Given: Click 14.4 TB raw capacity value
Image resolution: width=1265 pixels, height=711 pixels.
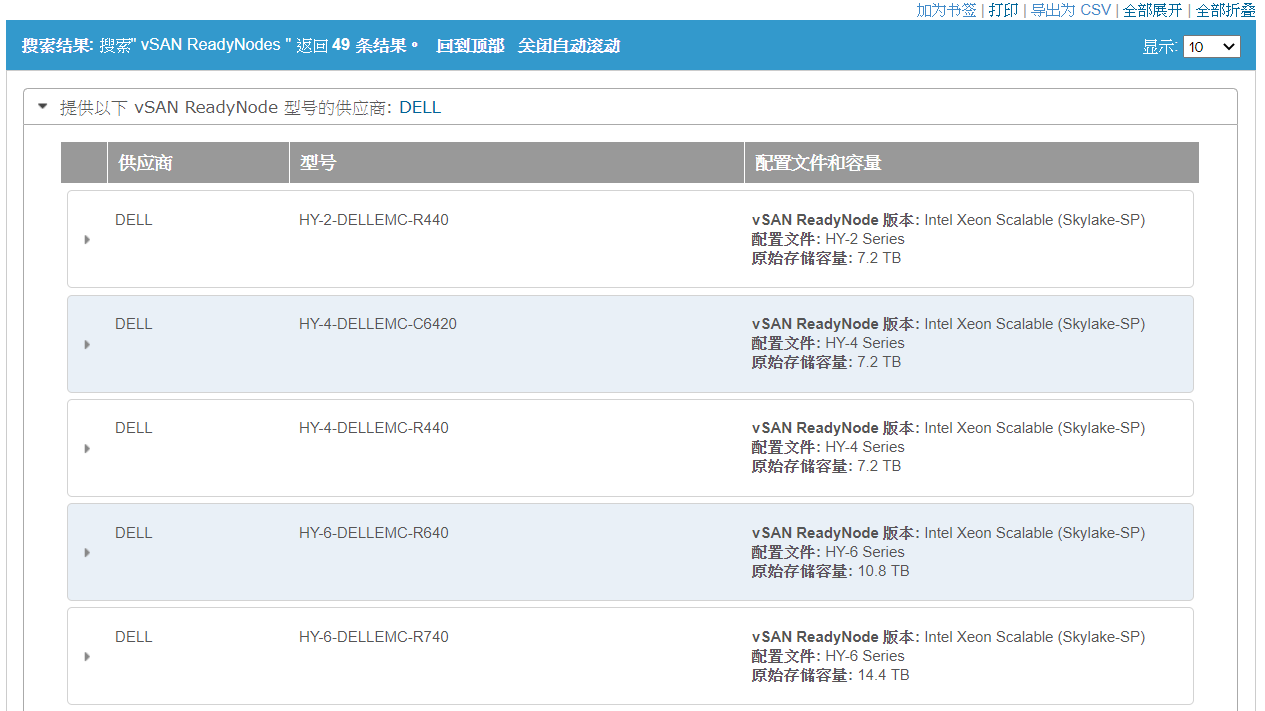Looking at the screenshot, I should [x=884, y=675].
